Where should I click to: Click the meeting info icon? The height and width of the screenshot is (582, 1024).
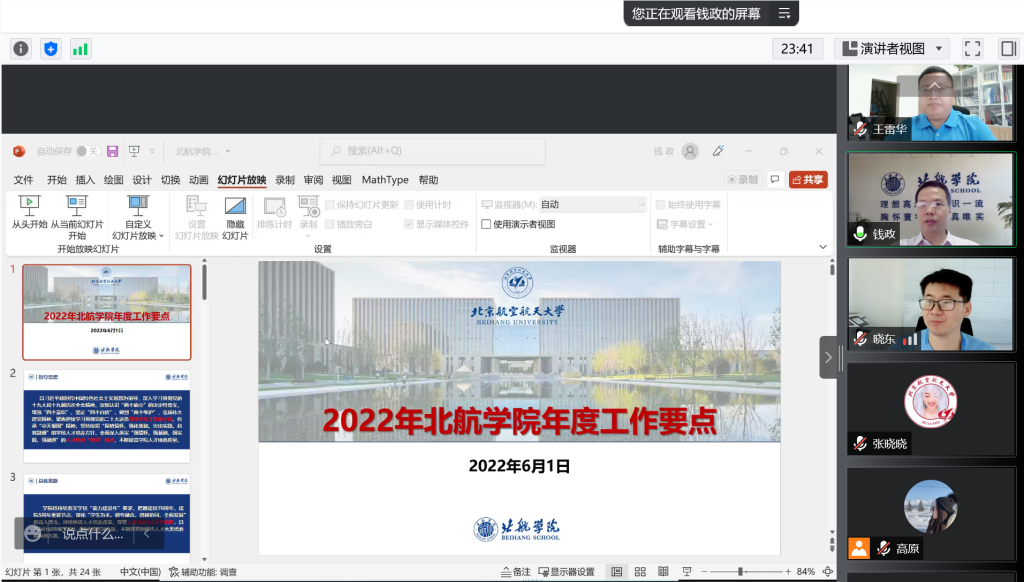coord(21,48)
